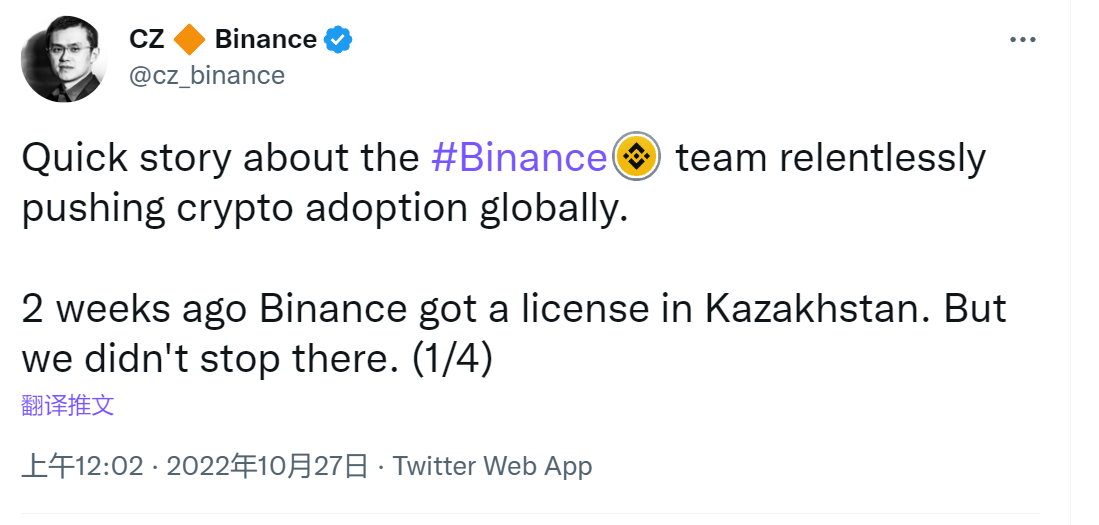The height and width of the screenshot is (525, 1099).
Task: Click the tweet timestamp 上午12:02
Action: (x=82, y=466)
